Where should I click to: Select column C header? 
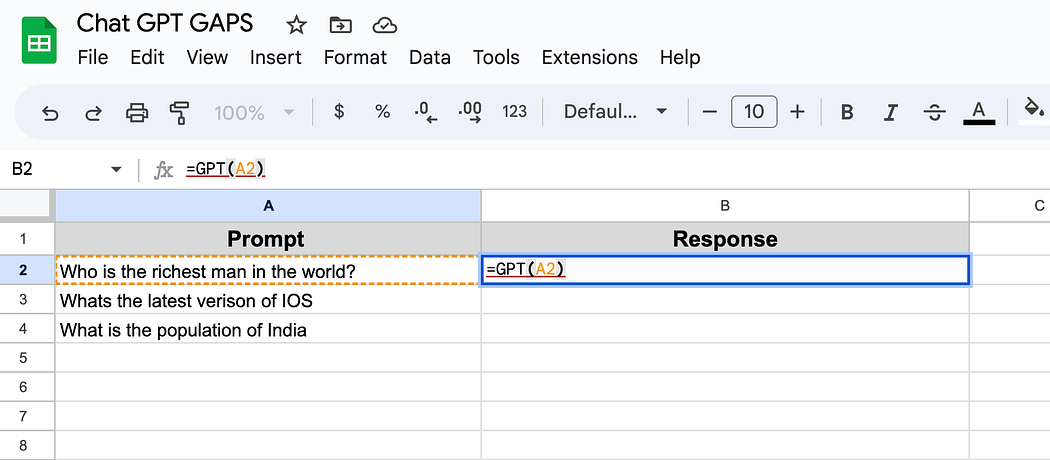(x=1010, y=206)
